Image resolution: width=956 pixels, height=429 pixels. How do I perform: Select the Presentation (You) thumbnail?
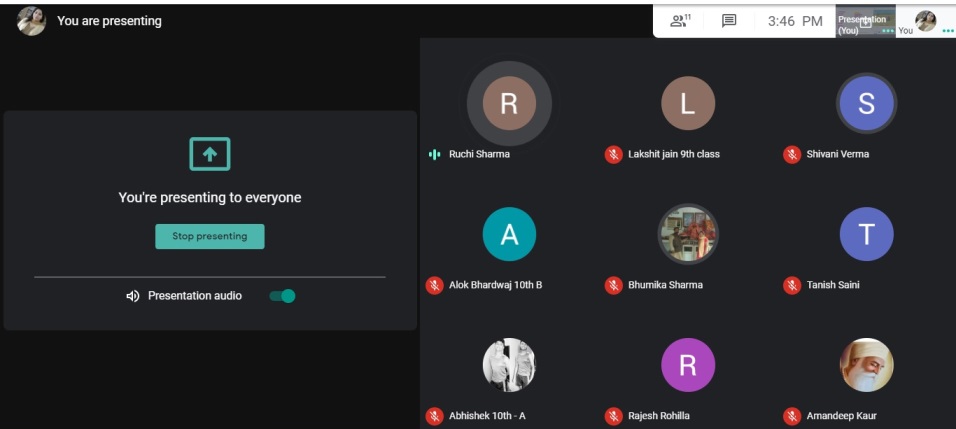864,21
